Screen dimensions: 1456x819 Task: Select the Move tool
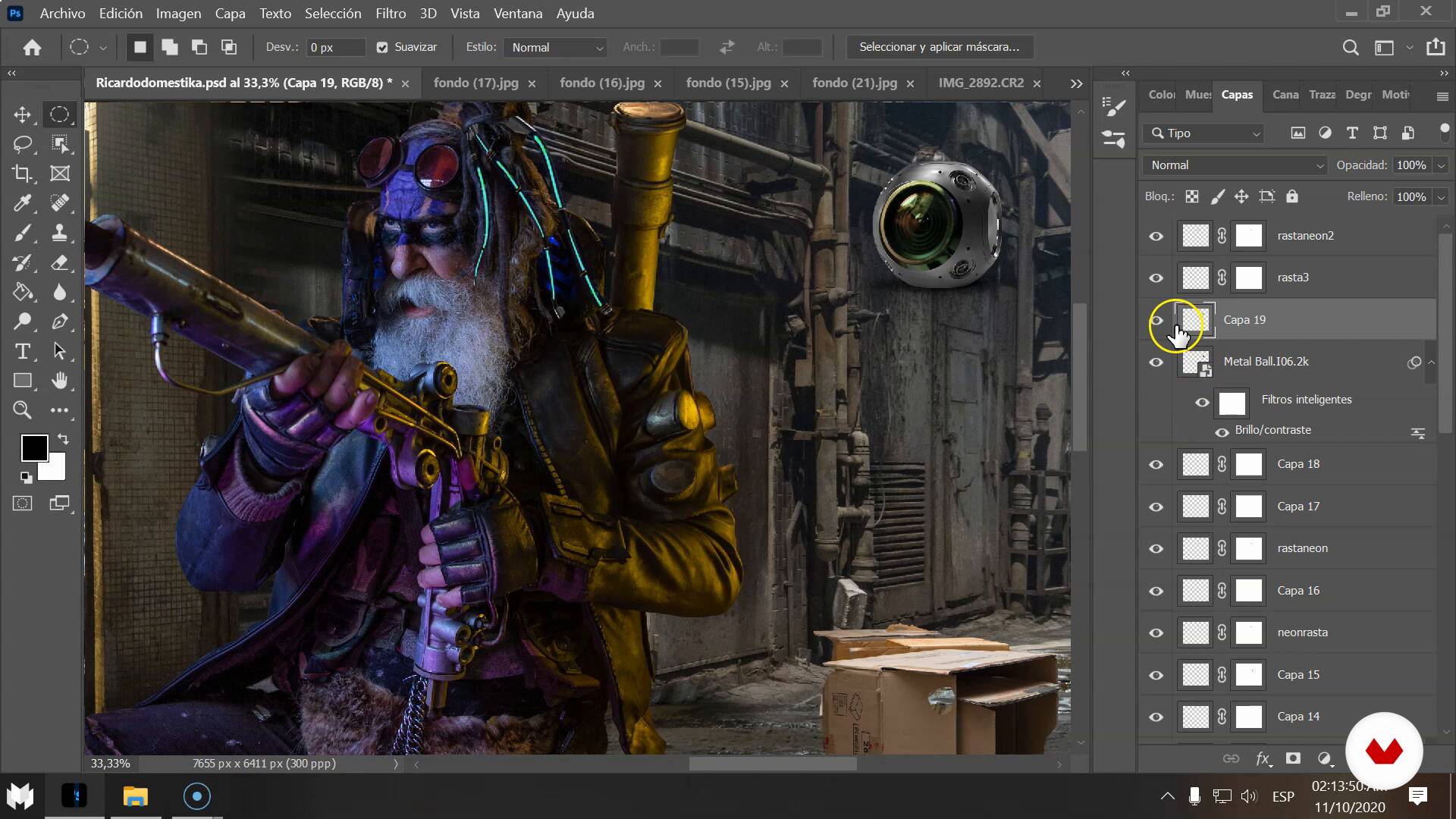(22, 115)
